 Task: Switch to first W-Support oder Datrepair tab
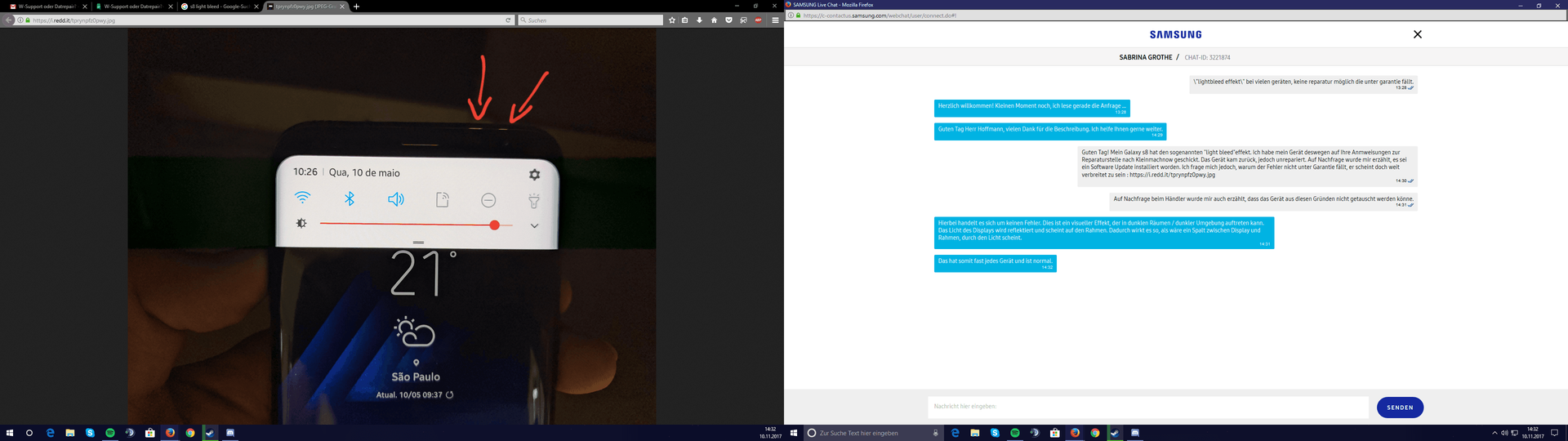click(x=48, y=7)
